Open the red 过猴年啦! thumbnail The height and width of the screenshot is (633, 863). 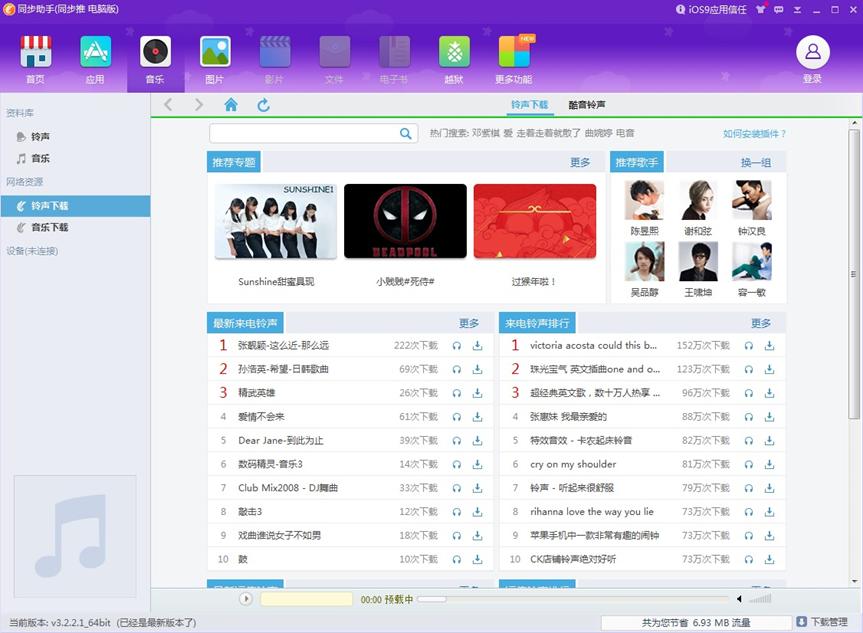point(534,221)
